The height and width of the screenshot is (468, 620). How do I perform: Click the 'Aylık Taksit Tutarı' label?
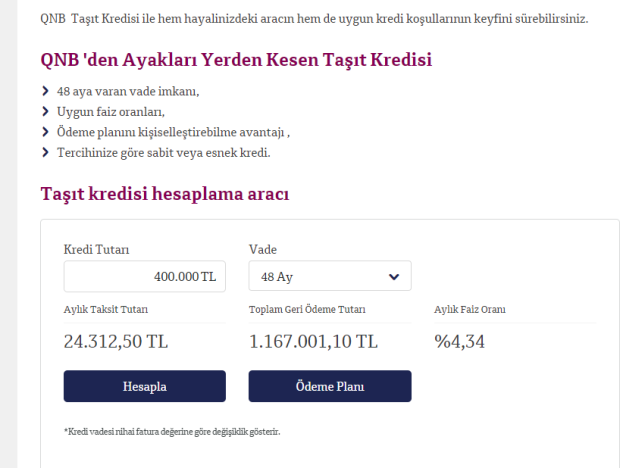tap(106, 309)
